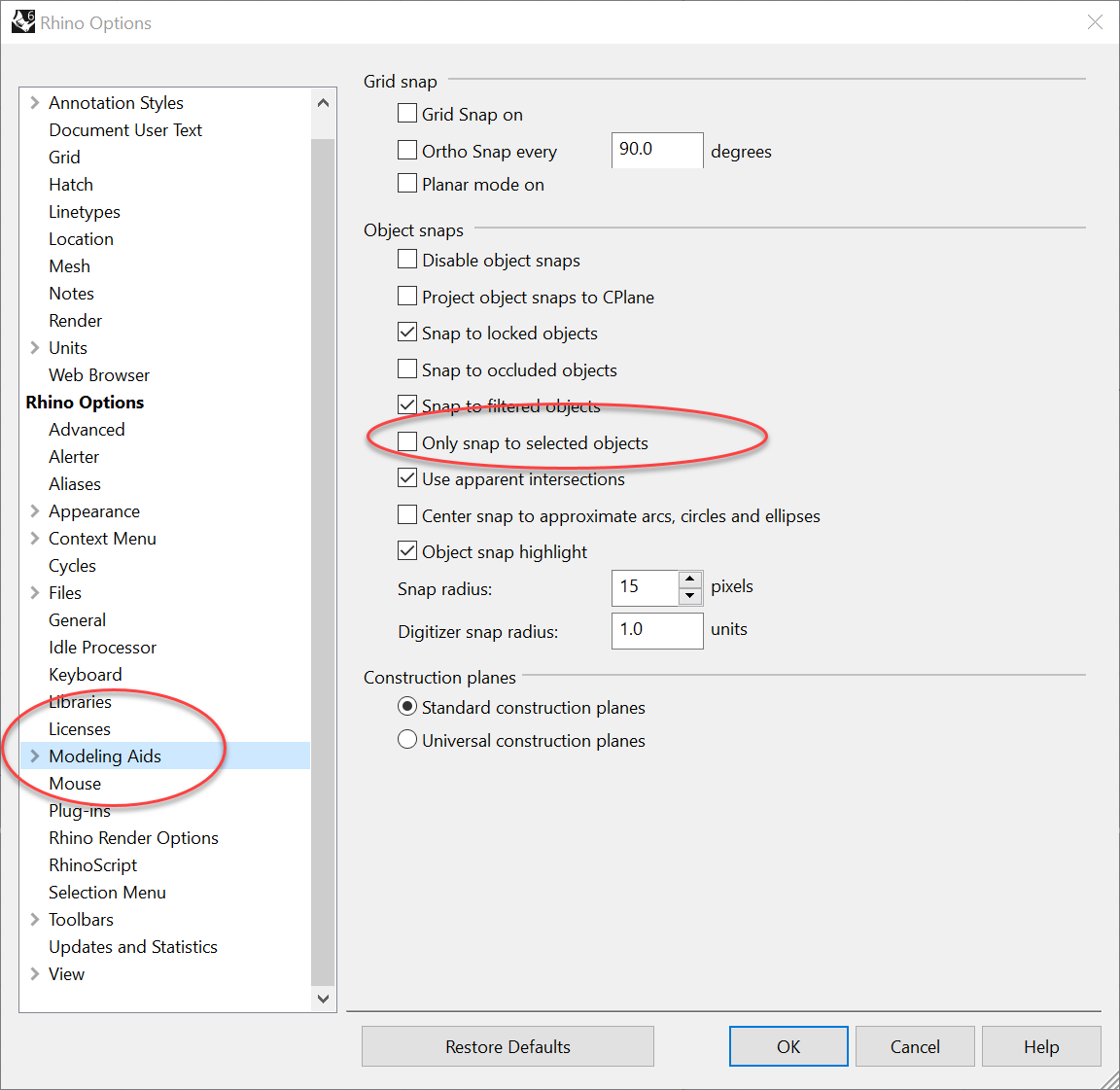Expand the Units tree node
Viewport: 1120px width, 1090px height.
(34, 348)
